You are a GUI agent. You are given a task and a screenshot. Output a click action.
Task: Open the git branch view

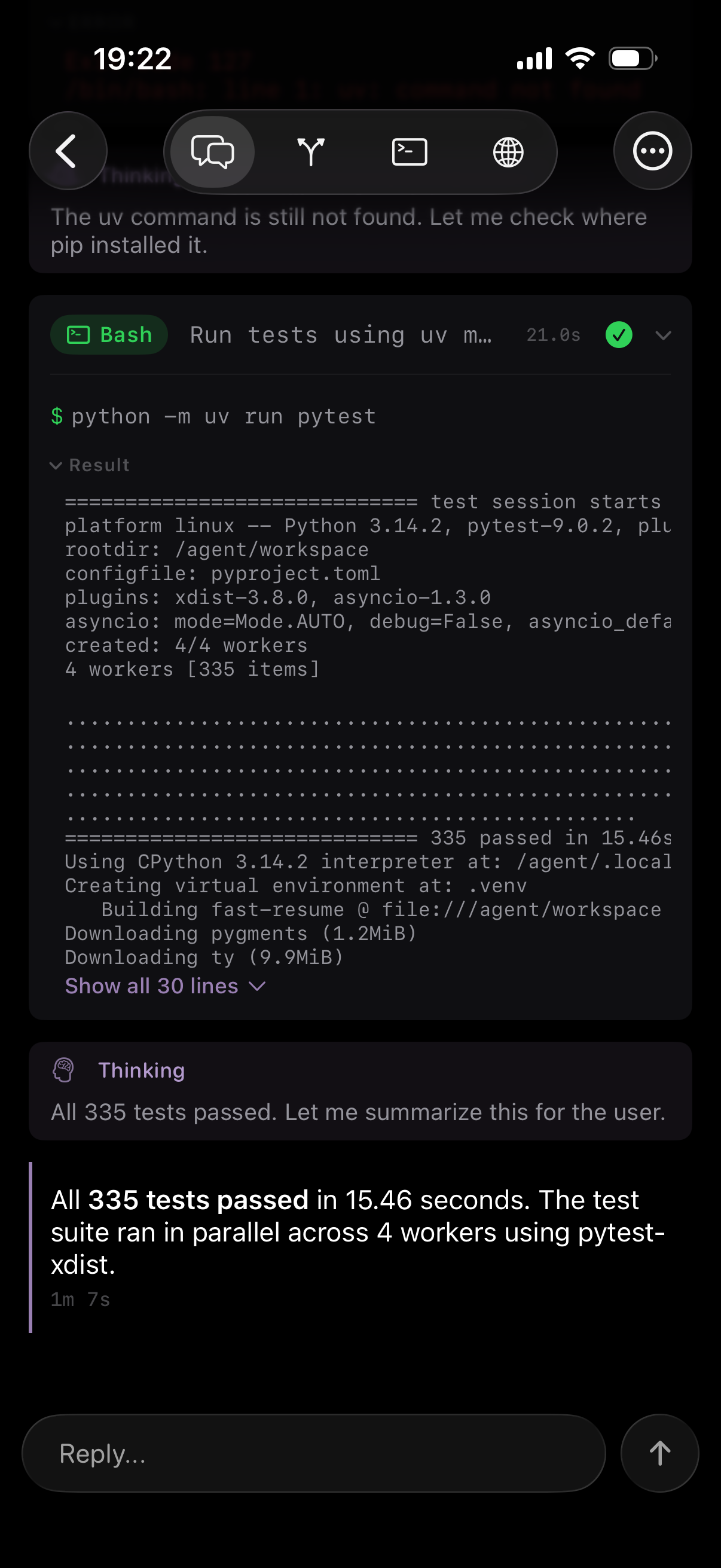click(311, 151)
